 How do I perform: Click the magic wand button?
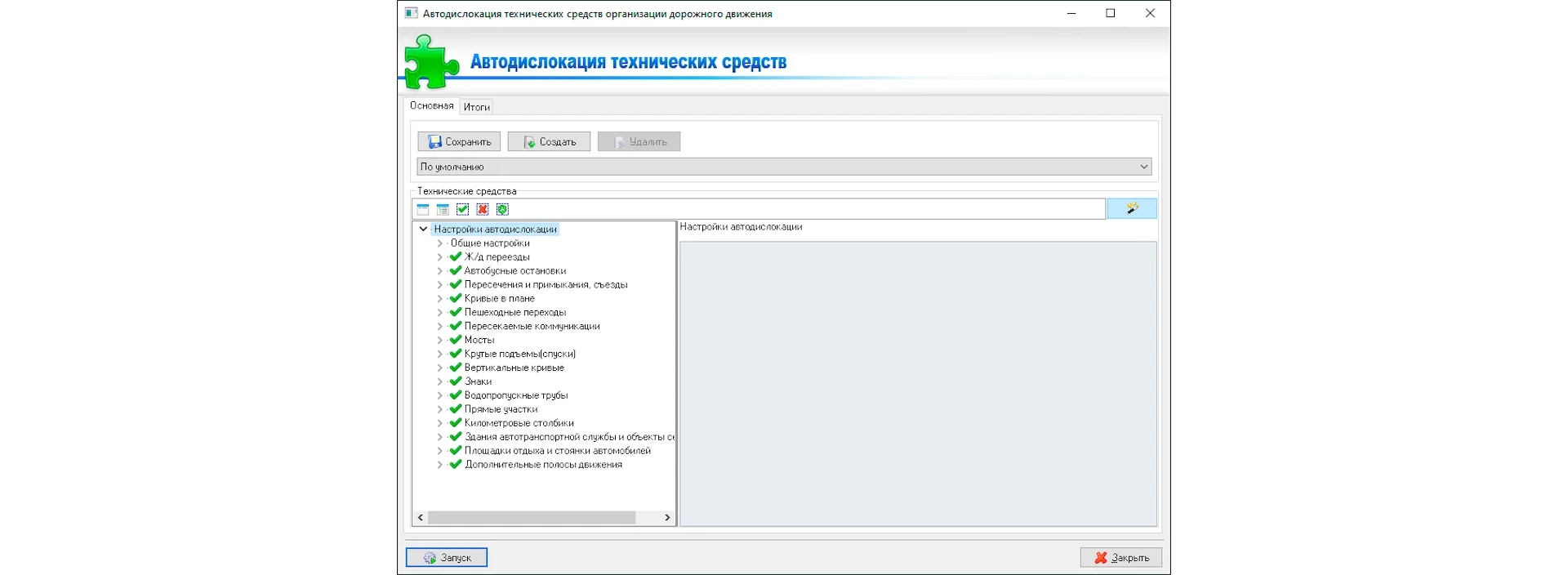pyautogui.click(x=1131, y=209)
